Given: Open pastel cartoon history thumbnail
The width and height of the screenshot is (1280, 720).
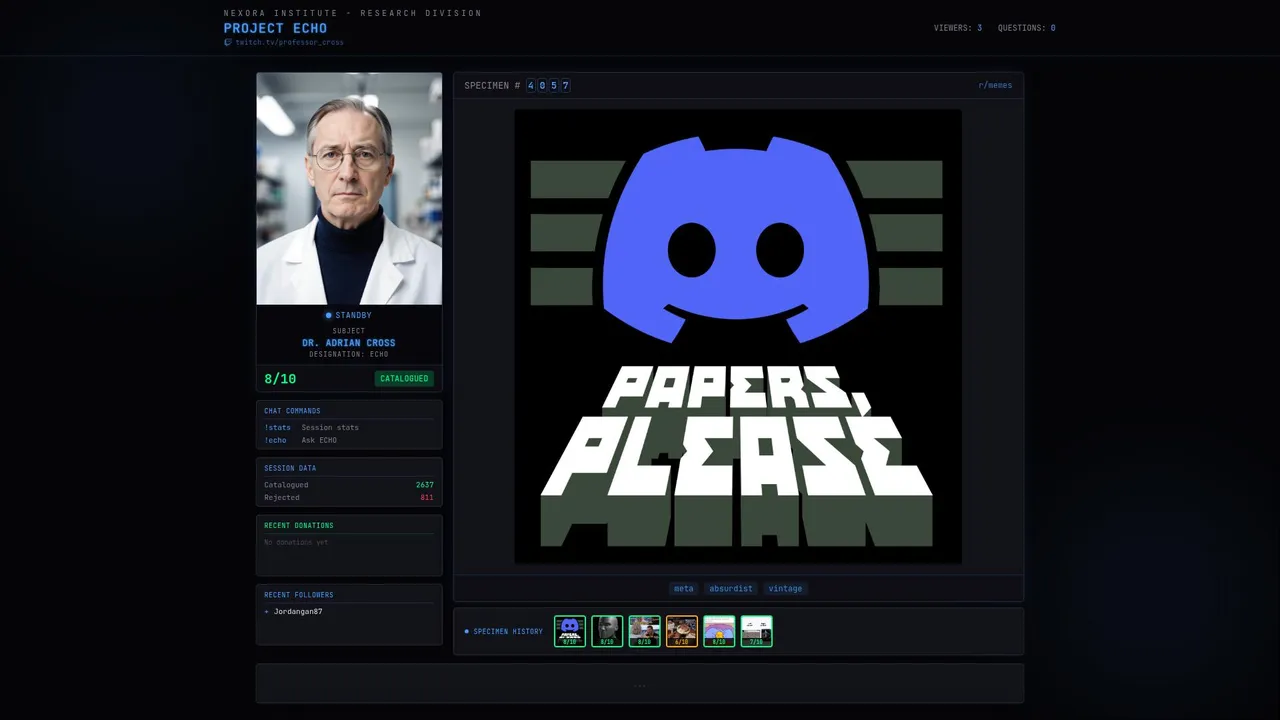Looking at the screenshot, I should tap(719, 631).
